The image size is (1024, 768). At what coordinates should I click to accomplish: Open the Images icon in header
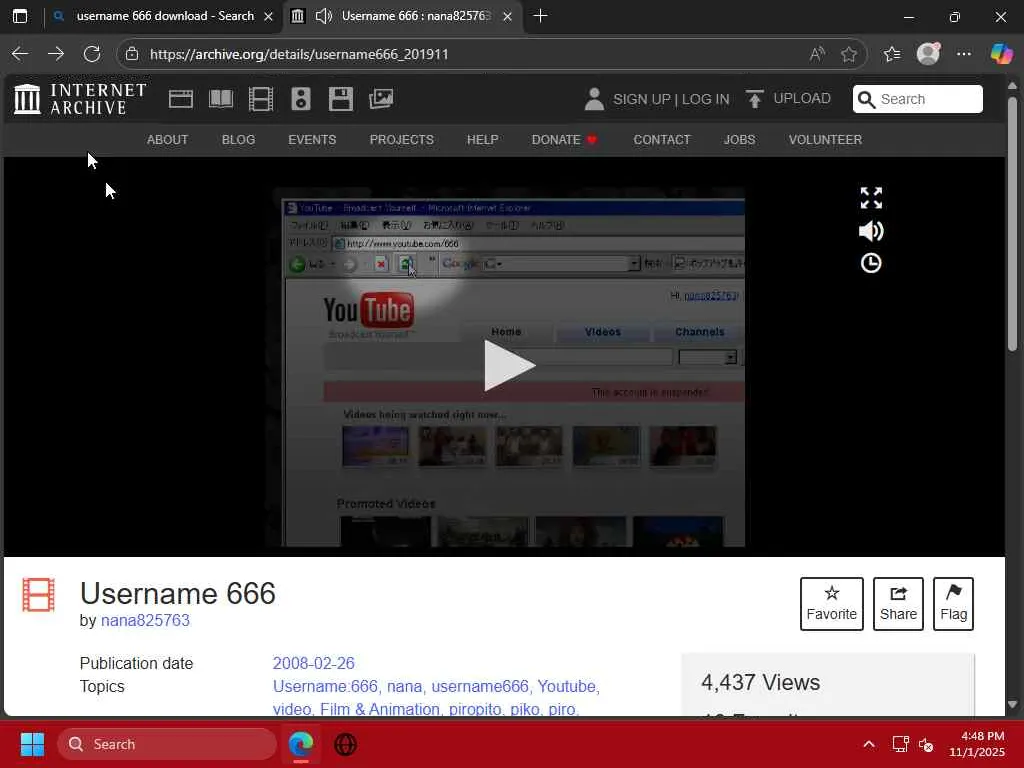point(381,99)
